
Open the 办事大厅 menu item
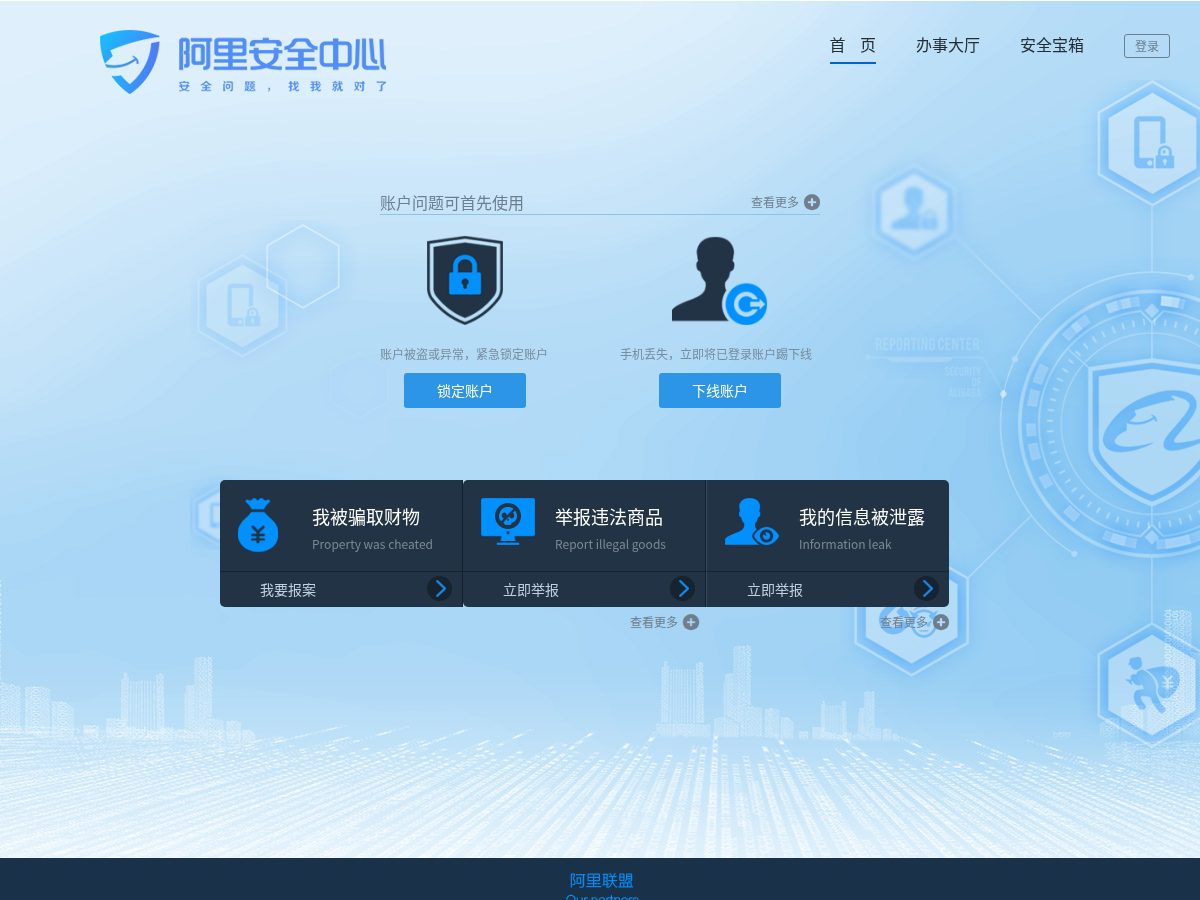point(948,46)
